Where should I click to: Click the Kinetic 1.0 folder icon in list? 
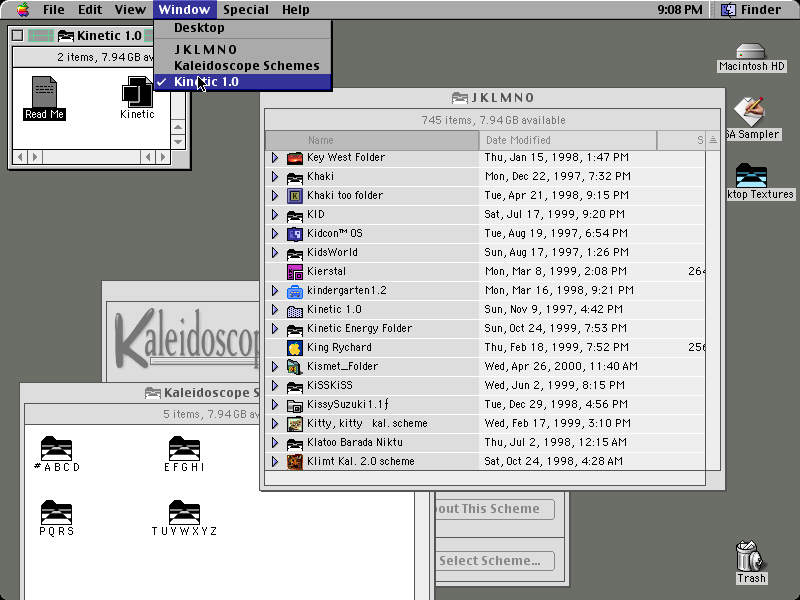coord(295,310)
